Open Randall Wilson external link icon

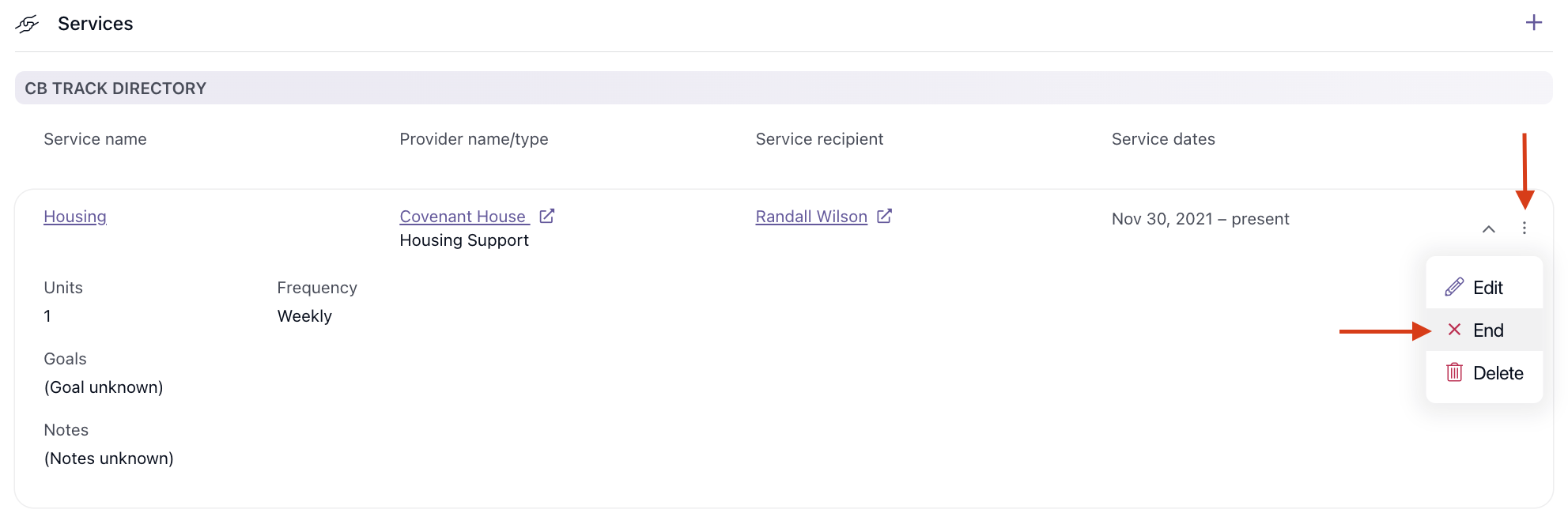885,216
